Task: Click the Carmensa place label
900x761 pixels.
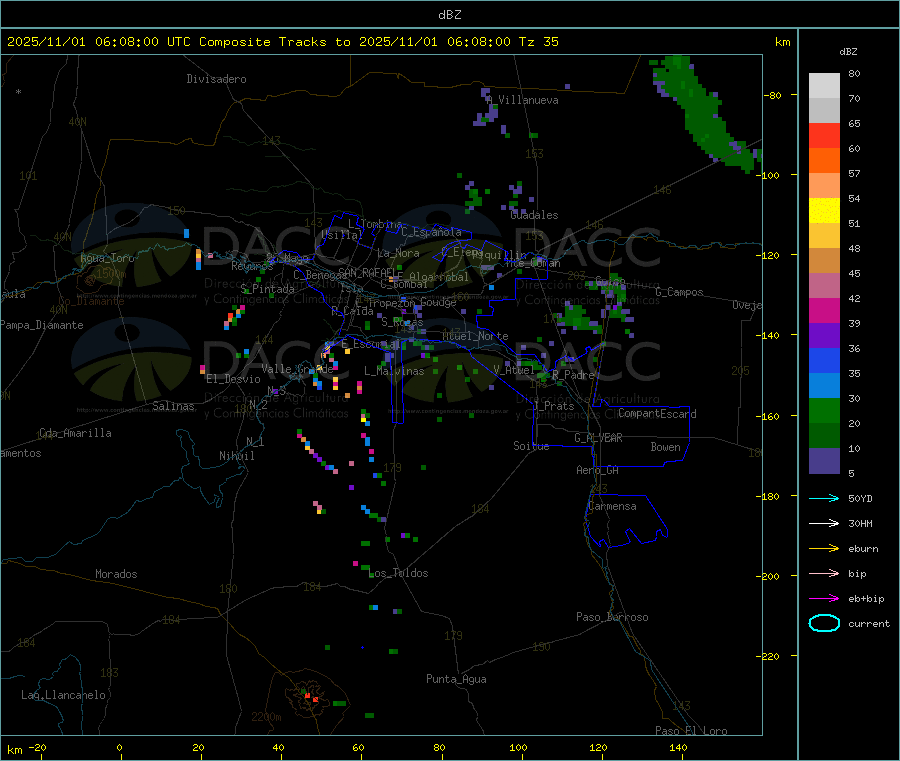Action: pos(612,506)
